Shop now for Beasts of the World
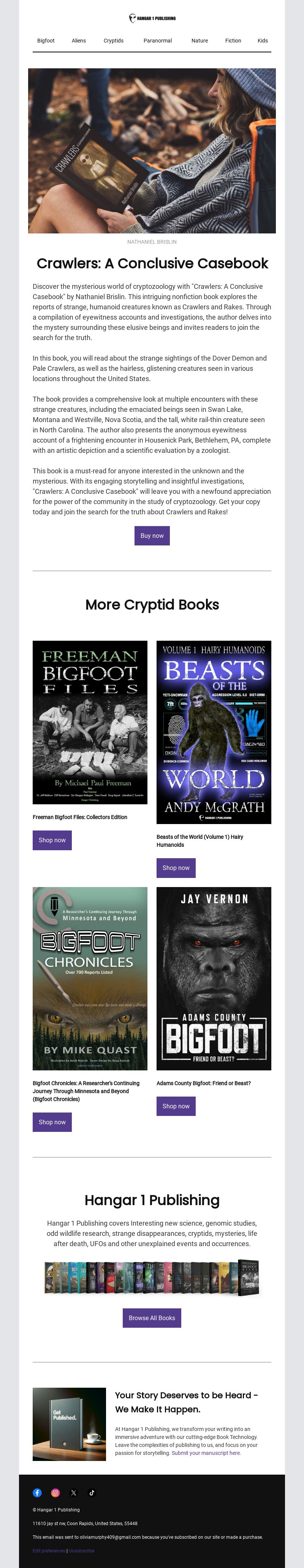304x1568 pixels. pyautogui.click(x=176, y=868)
